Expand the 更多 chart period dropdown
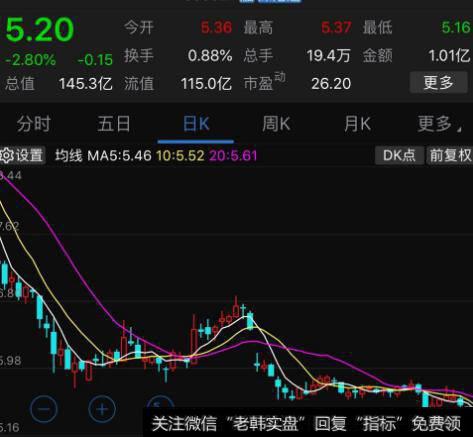The width and height of the screenshot is (473, 437). [439, 124]
